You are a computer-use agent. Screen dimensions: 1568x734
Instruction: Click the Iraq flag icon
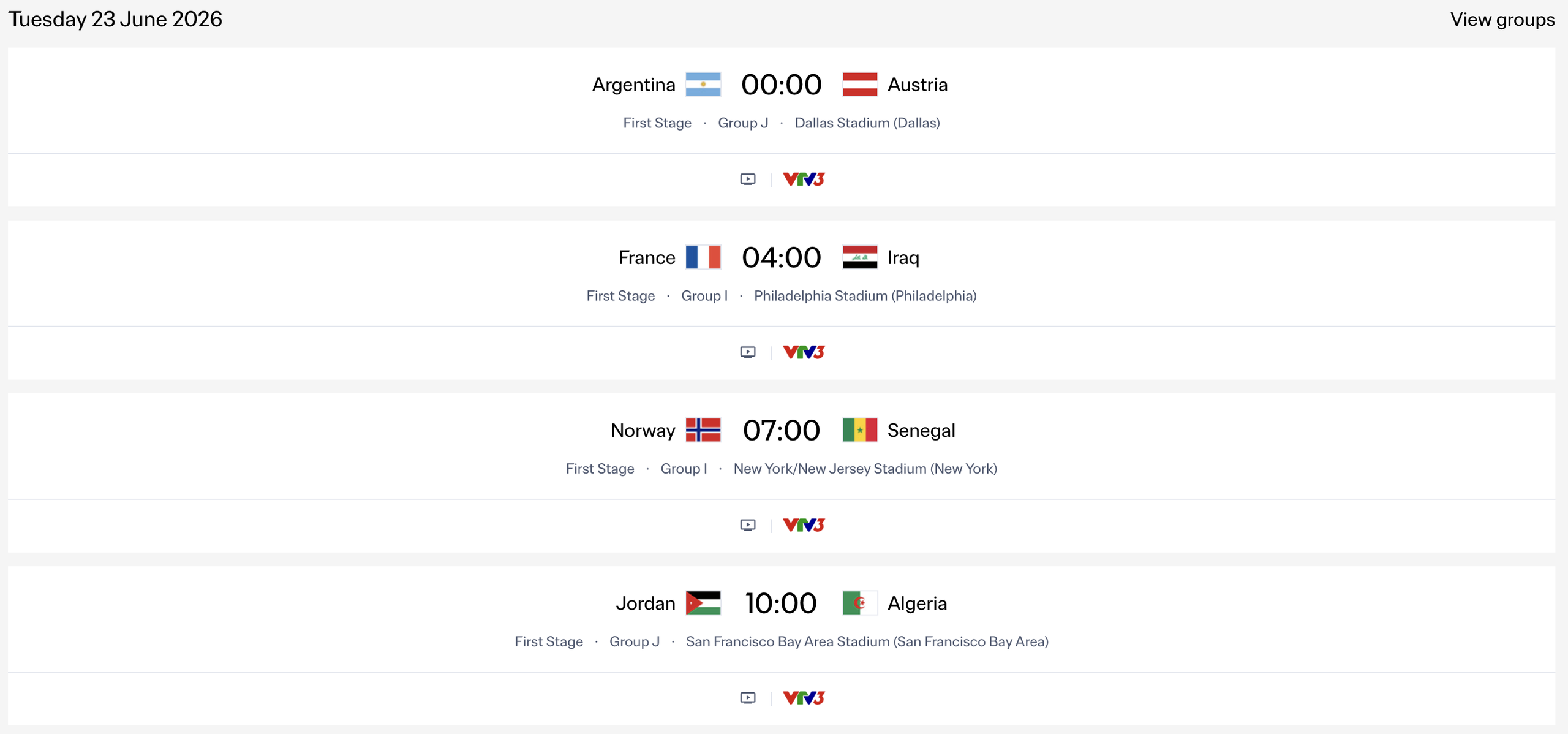[x=860, y=257]
